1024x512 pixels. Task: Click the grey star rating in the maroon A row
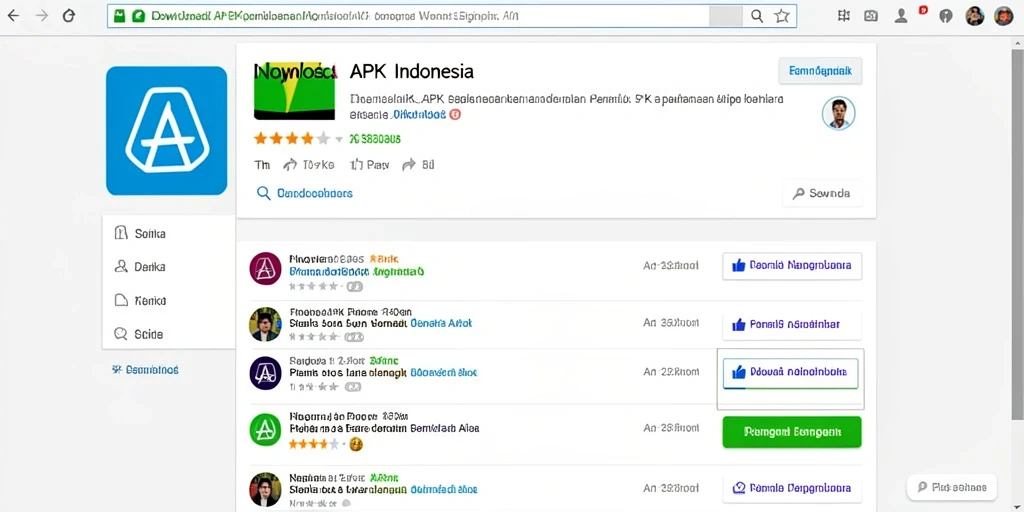[315, 286]
